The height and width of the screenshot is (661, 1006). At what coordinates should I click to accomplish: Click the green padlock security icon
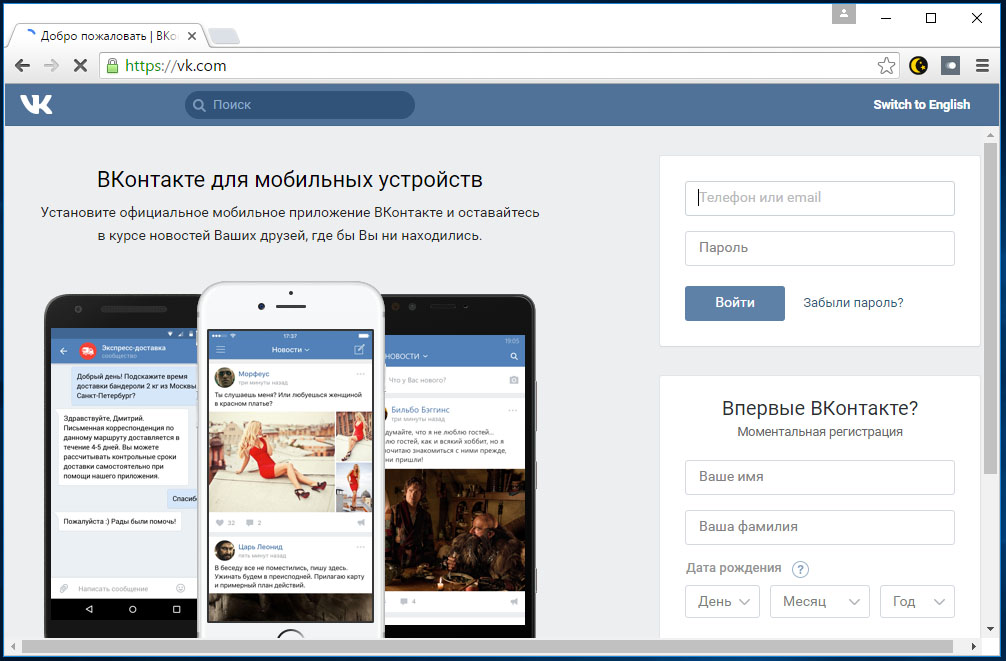[112, 65]
